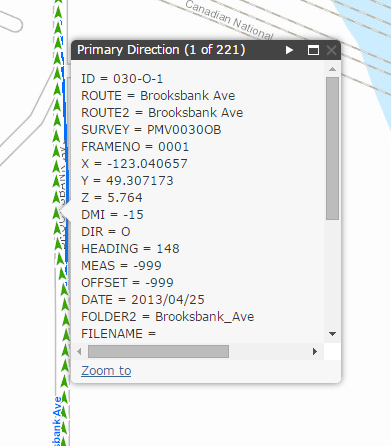This screenshot has width=391, height=446.
Task: Select the DMI = -15 line
Action: click(112, 215)
